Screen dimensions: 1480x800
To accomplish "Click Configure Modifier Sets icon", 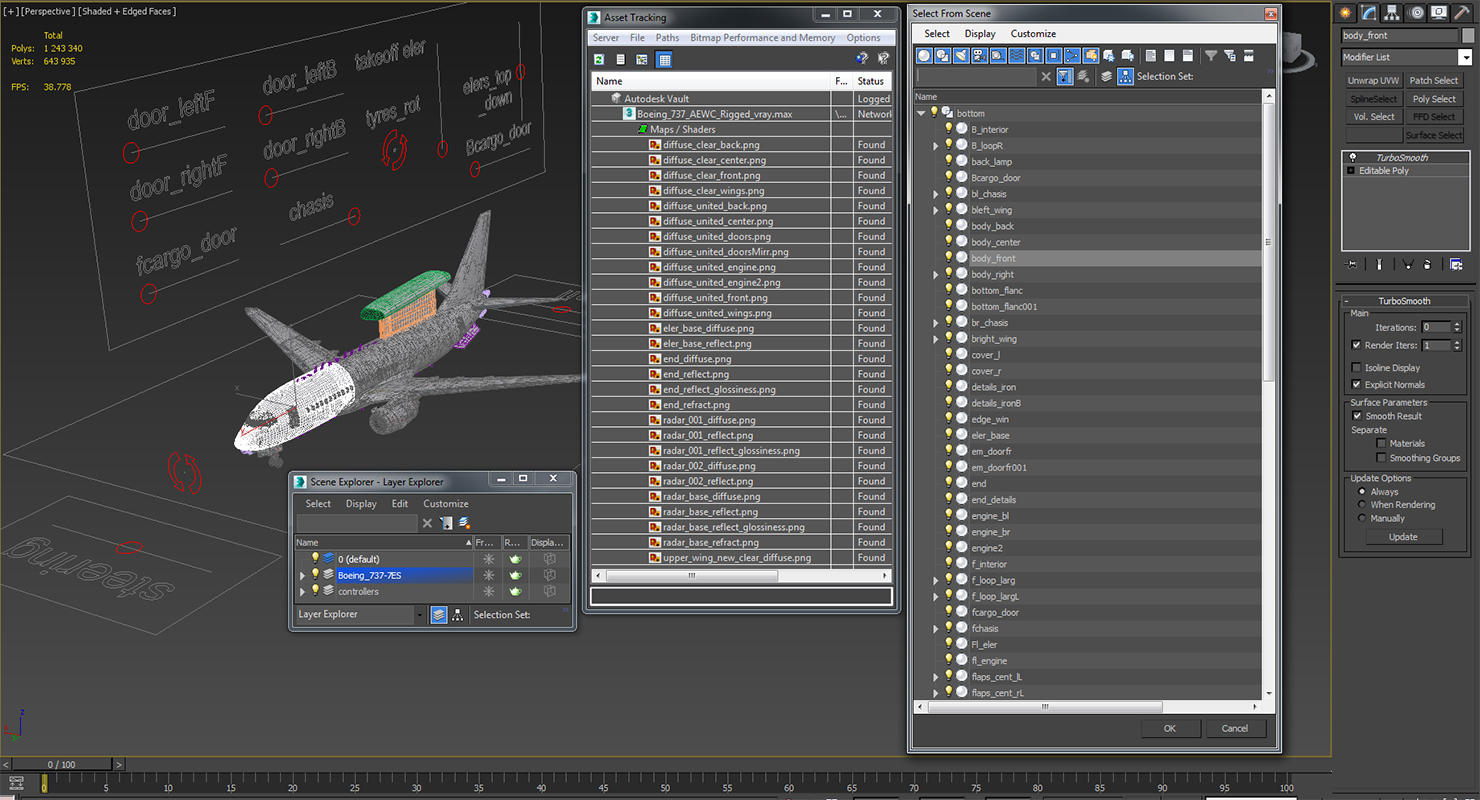I will pyautogui.click(x=1455, y=265).
